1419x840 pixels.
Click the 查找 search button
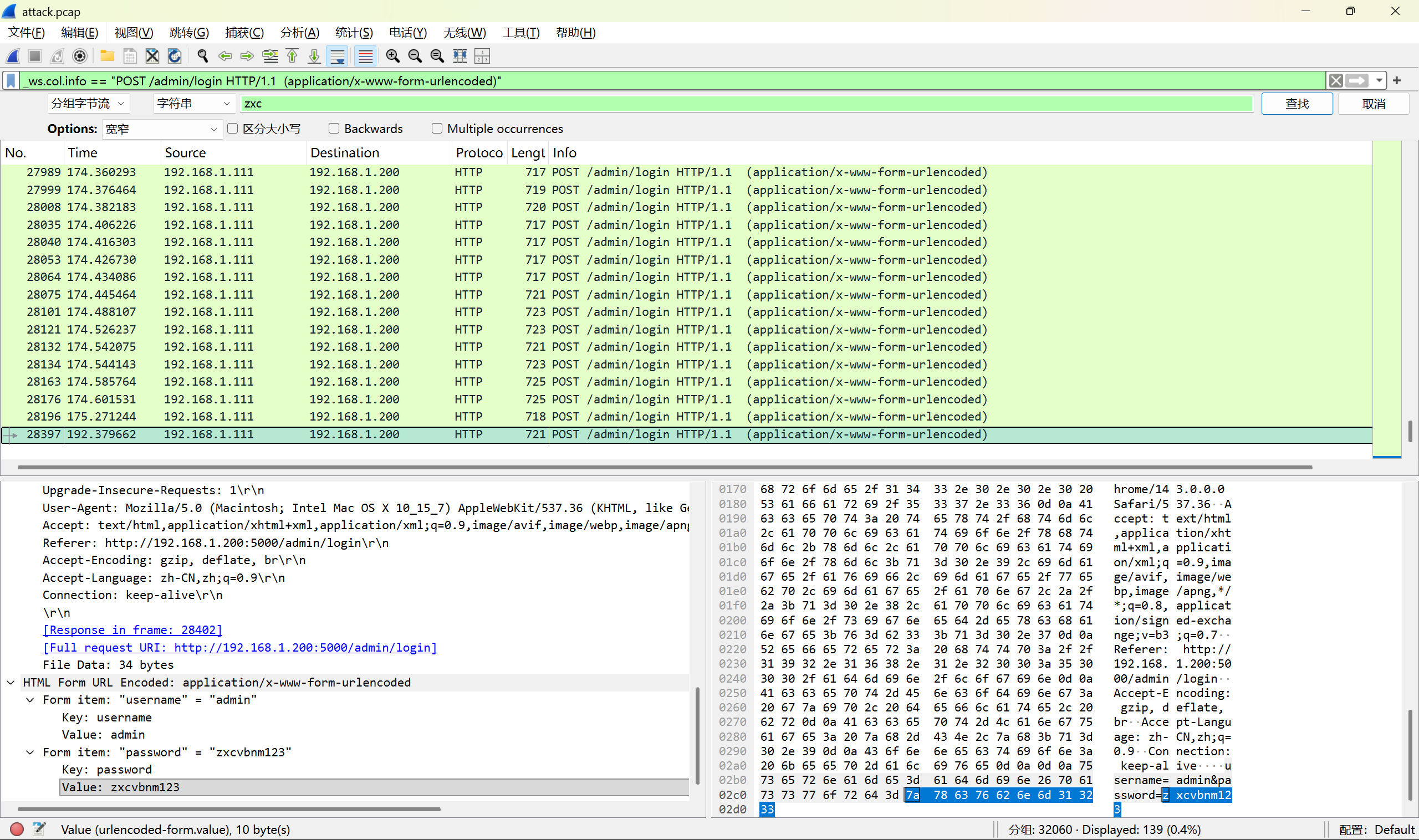pyautogui.click(x=1296, y=104)
